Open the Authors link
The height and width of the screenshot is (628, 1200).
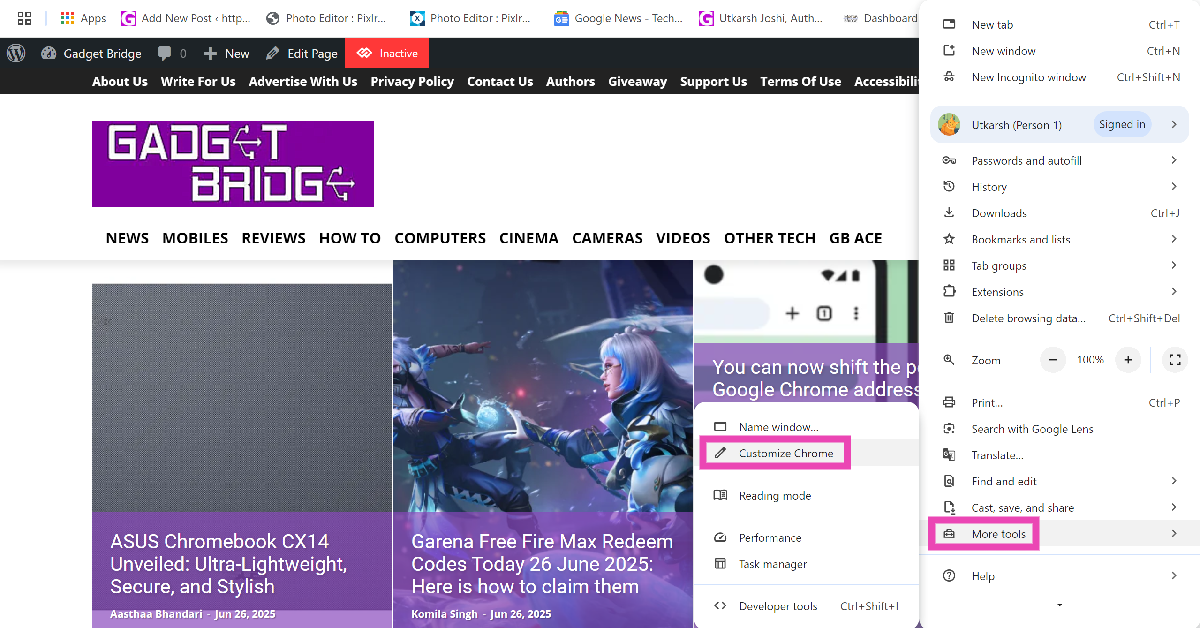pyautogui.click(x=571, y=82)
